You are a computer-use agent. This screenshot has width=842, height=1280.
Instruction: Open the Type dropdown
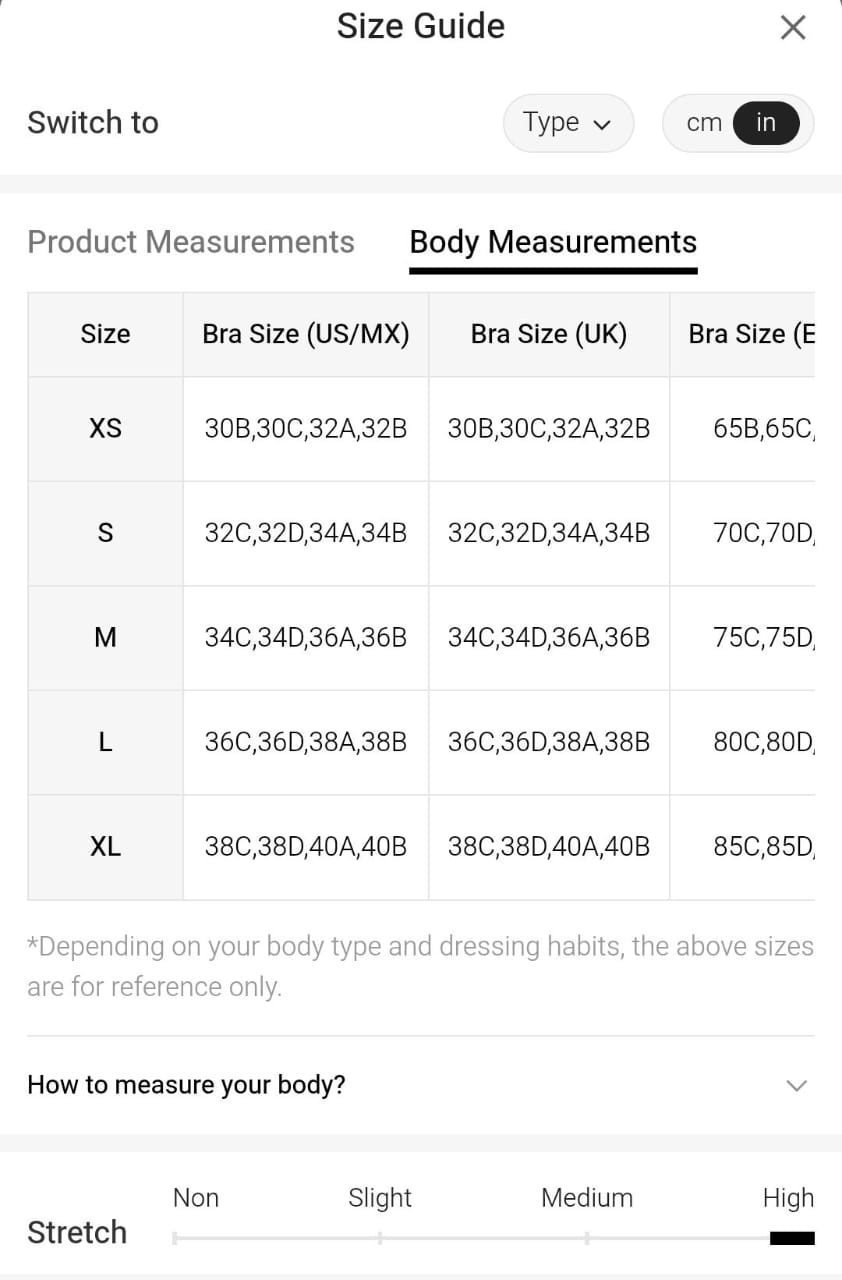point(567,123)
